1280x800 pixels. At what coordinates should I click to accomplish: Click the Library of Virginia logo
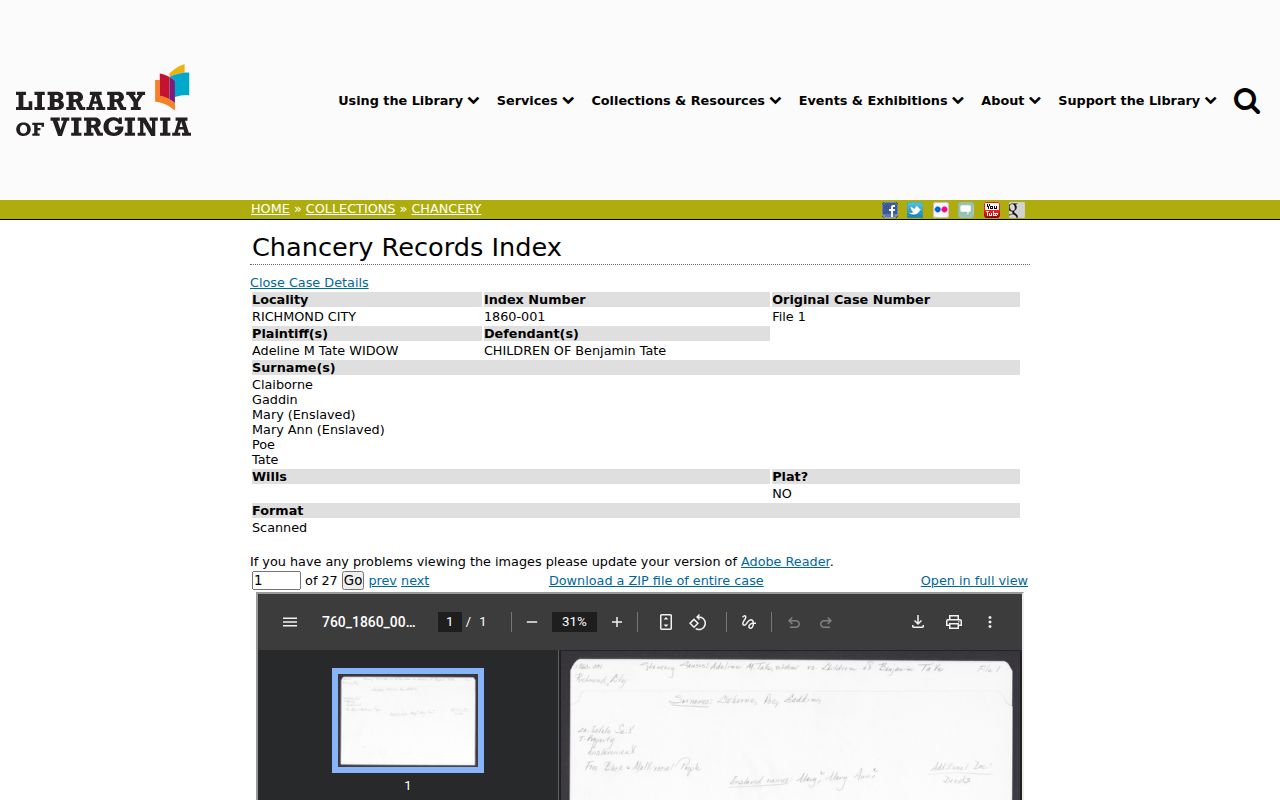pyautogui.click(x=103, y=101)
